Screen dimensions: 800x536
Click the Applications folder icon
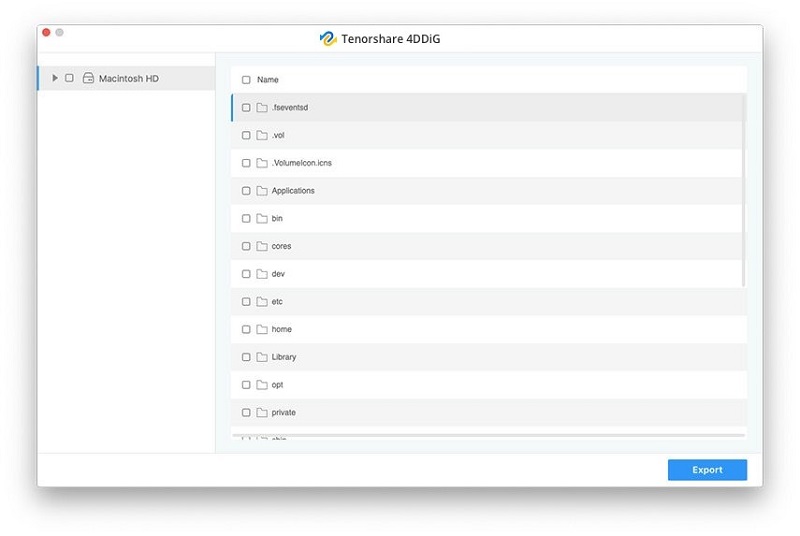(x=261, y=190)
